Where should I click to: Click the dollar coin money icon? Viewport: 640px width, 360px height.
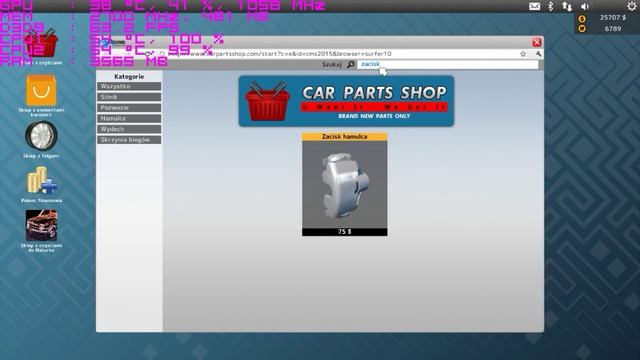[582, 19]
